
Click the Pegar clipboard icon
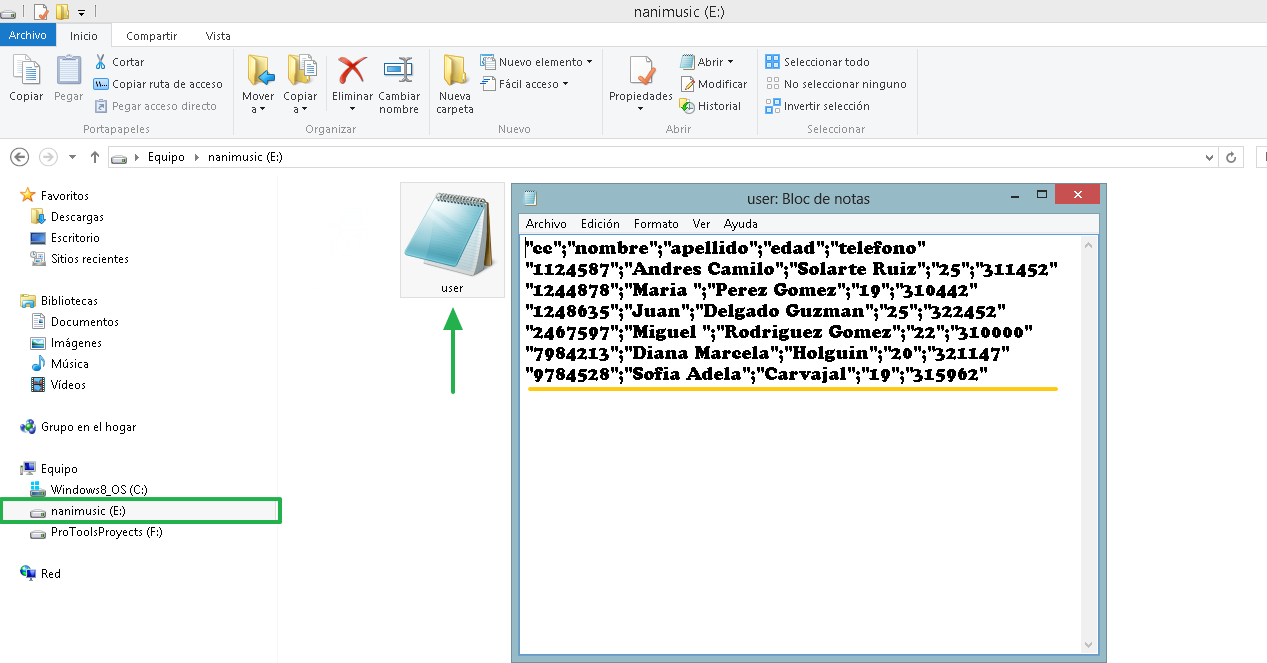pyautogui.click(x=68, y=72)
